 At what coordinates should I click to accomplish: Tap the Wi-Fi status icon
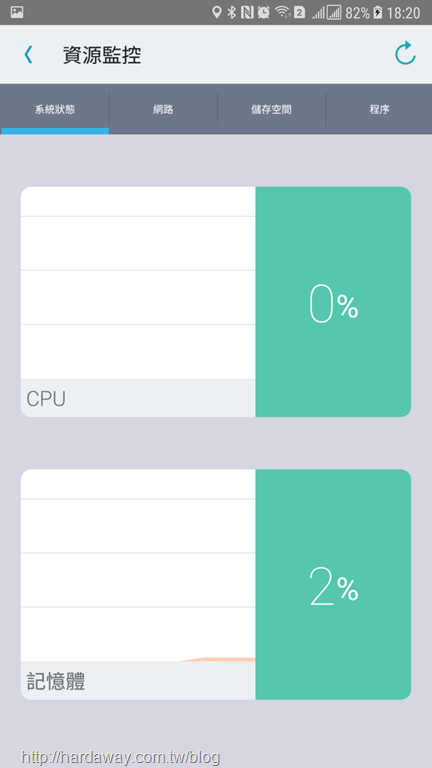tap(282, 12)
